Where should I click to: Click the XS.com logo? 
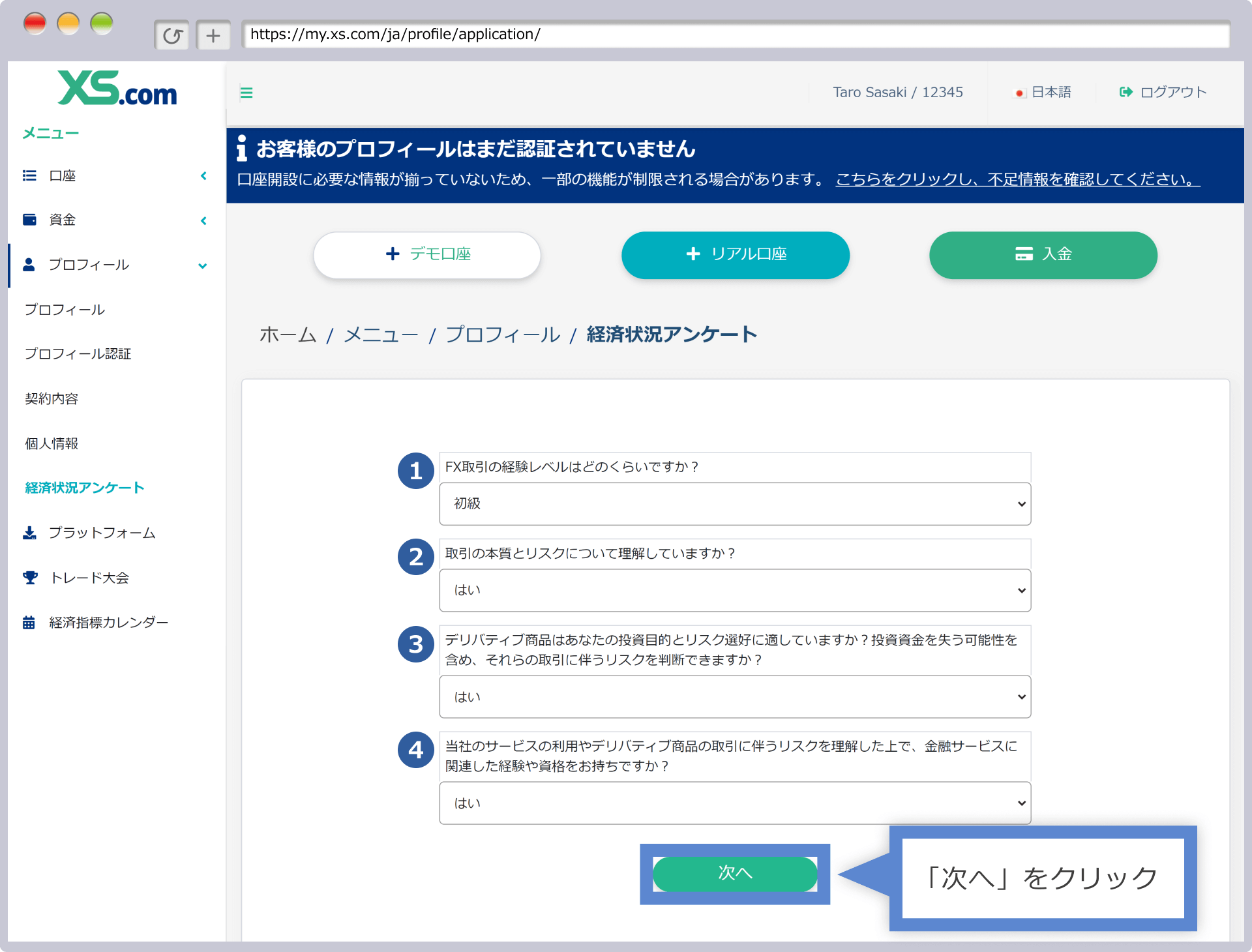(117, 89)
